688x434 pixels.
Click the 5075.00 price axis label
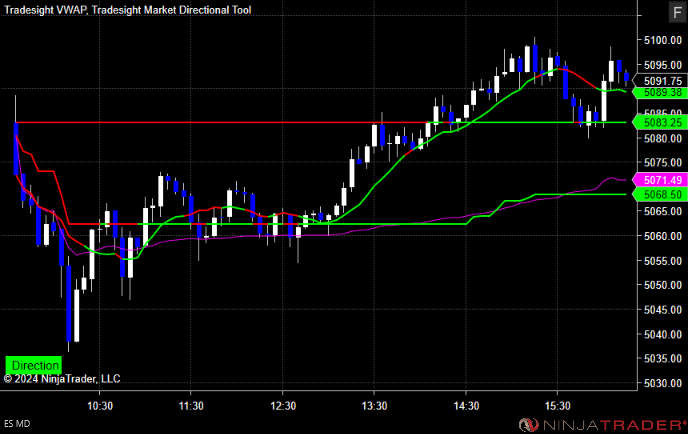tap(663, 163)
